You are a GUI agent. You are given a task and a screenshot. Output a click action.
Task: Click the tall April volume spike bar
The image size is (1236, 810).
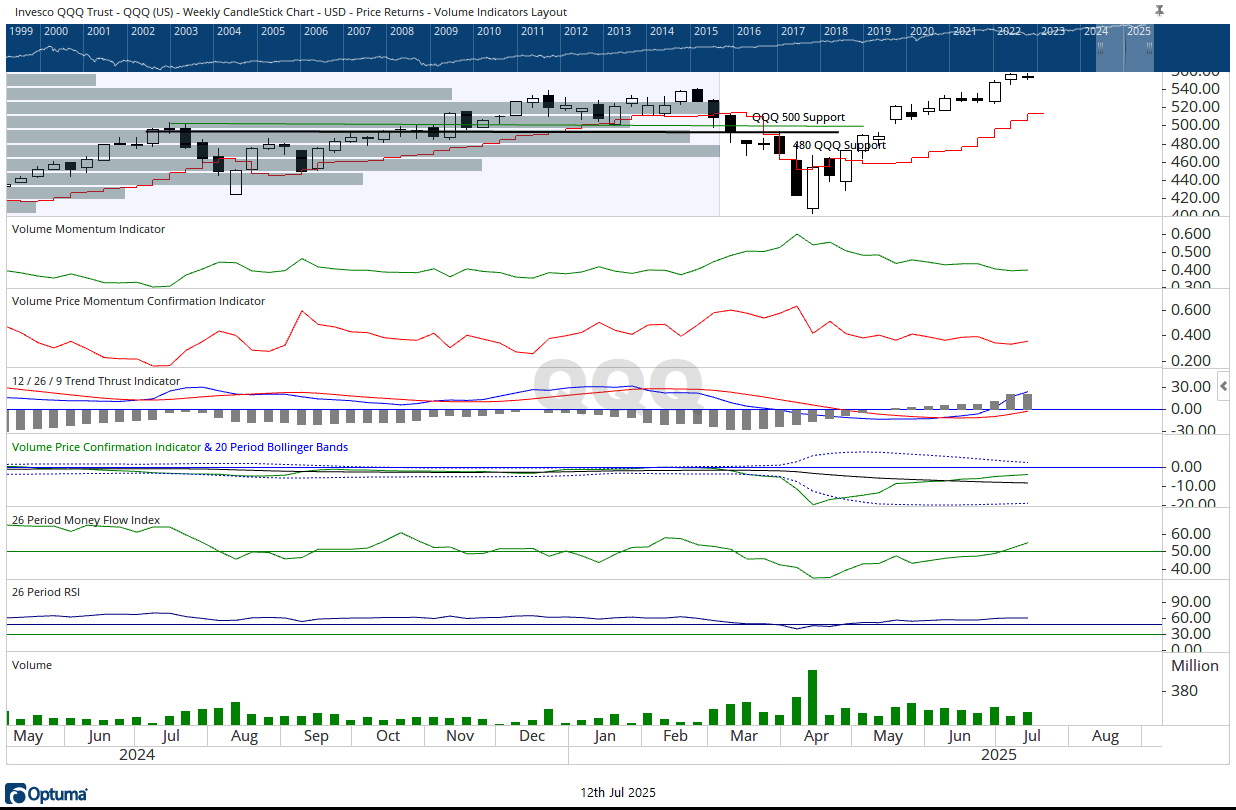click(812, 697)
